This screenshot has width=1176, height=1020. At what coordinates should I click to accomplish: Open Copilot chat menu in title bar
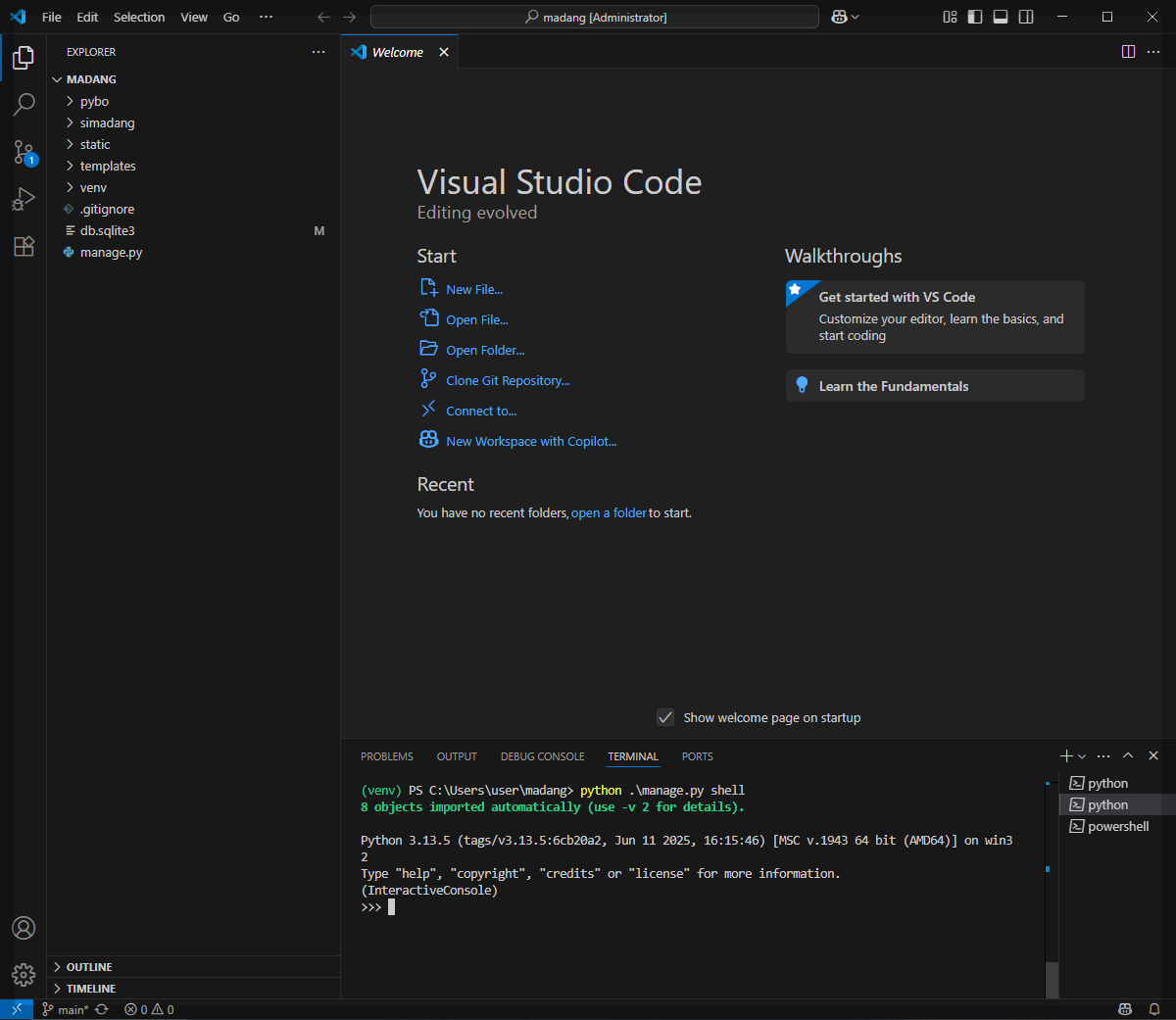click(845, 17)
